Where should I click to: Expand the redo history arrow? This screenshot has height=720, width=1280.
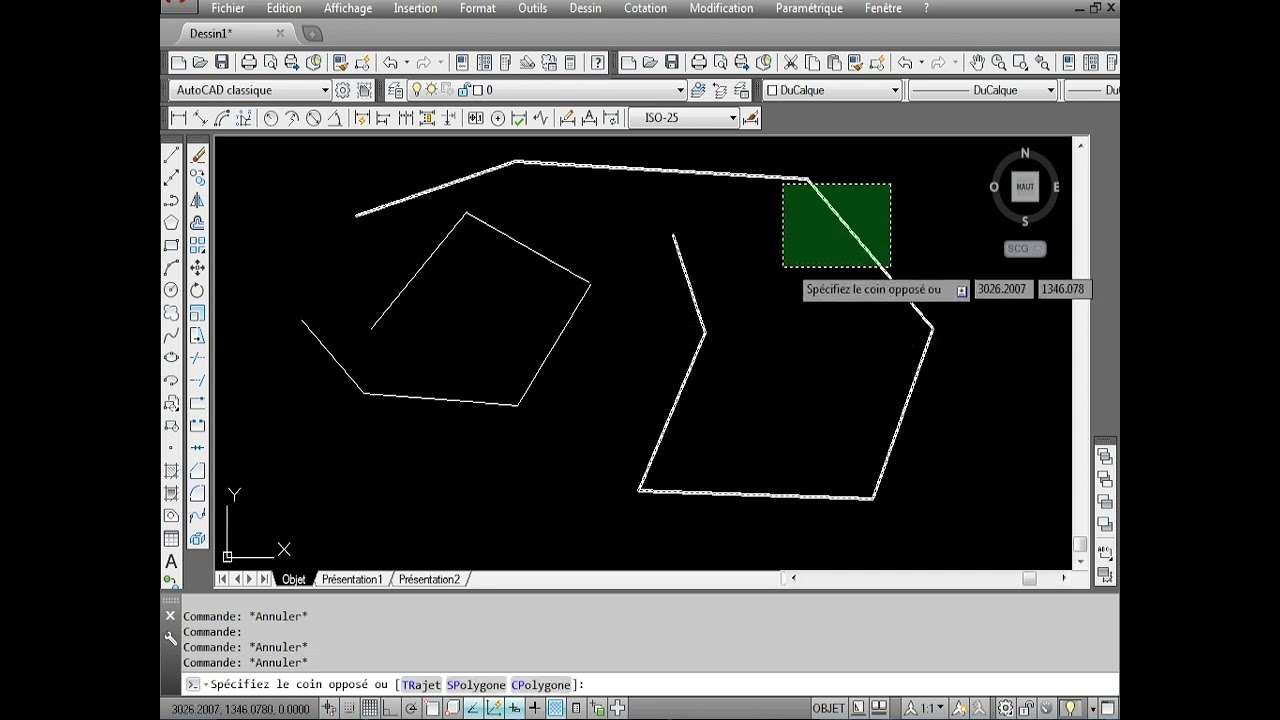(x=440, y=62)
